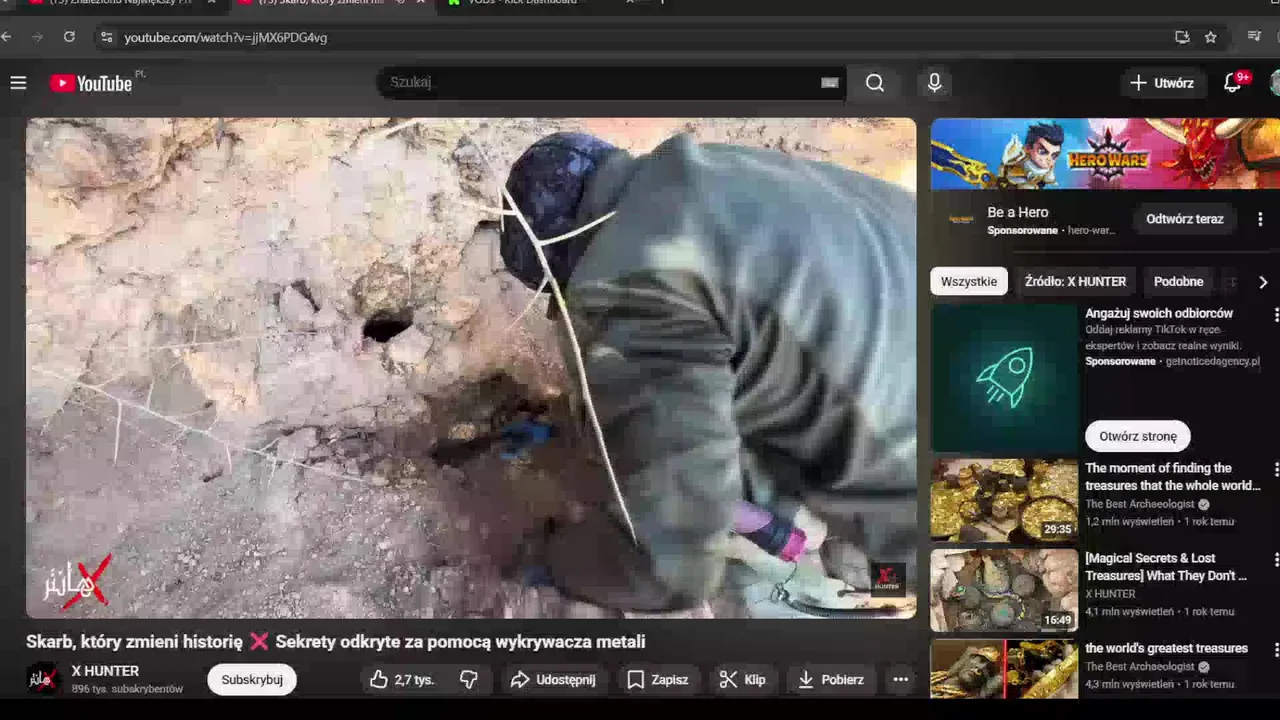Open the 16:49 video thumbnail
Viewport: 1280px width, 720px height.
[1004, 591]
